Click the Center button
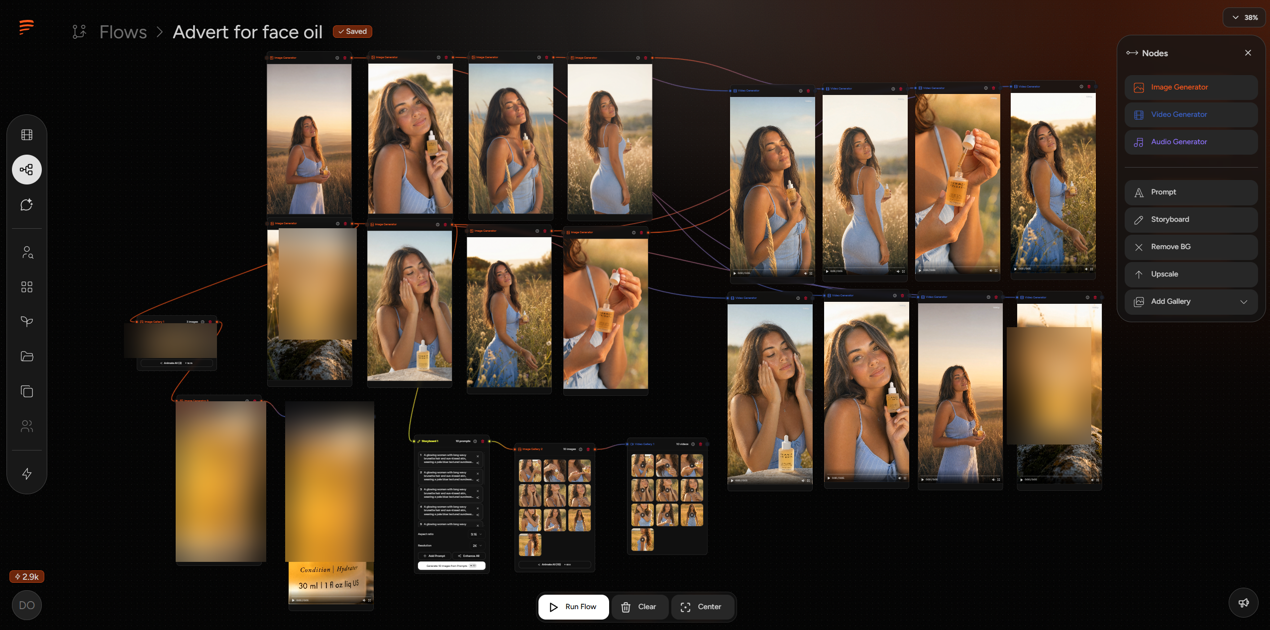The image size is (1270, 630). click(701, 607)
